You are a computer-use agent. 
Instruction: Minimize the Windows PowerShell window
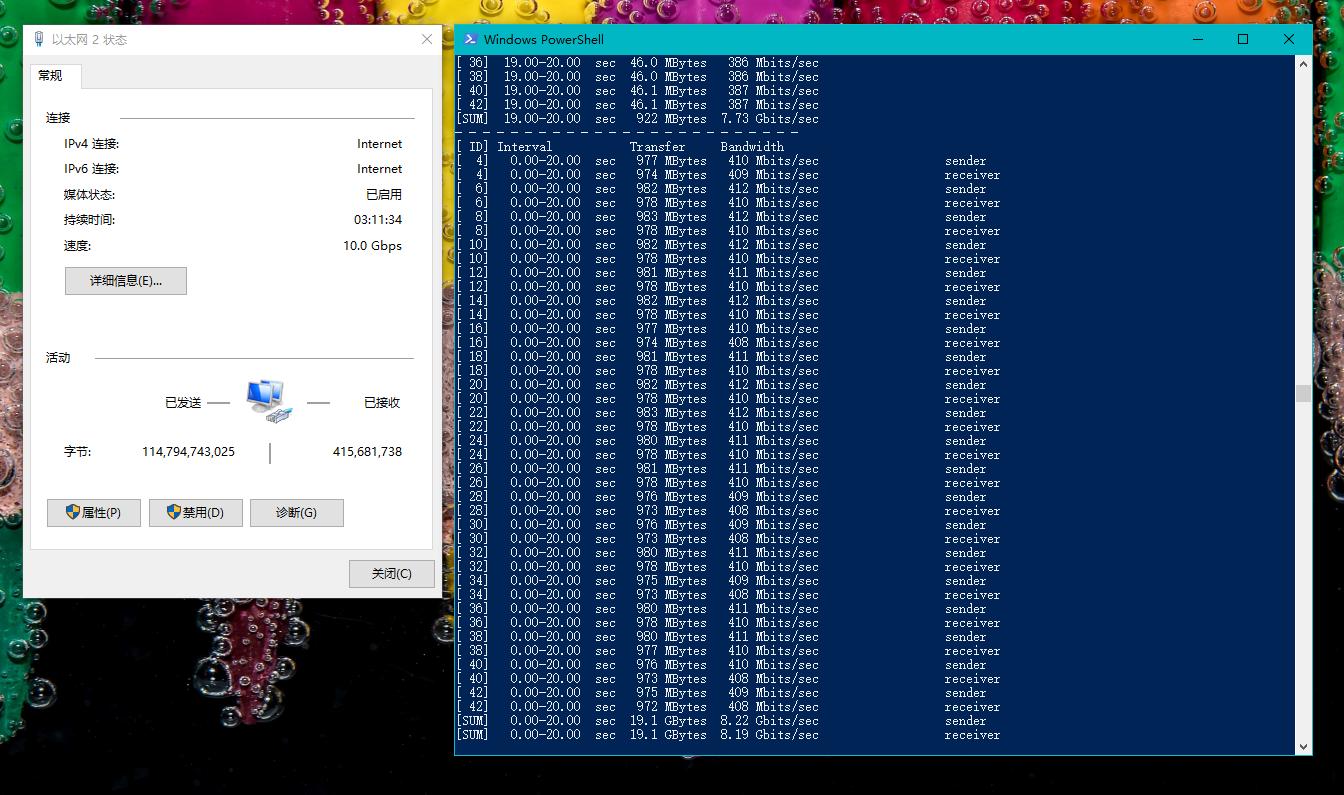[x=1198, y=40]
